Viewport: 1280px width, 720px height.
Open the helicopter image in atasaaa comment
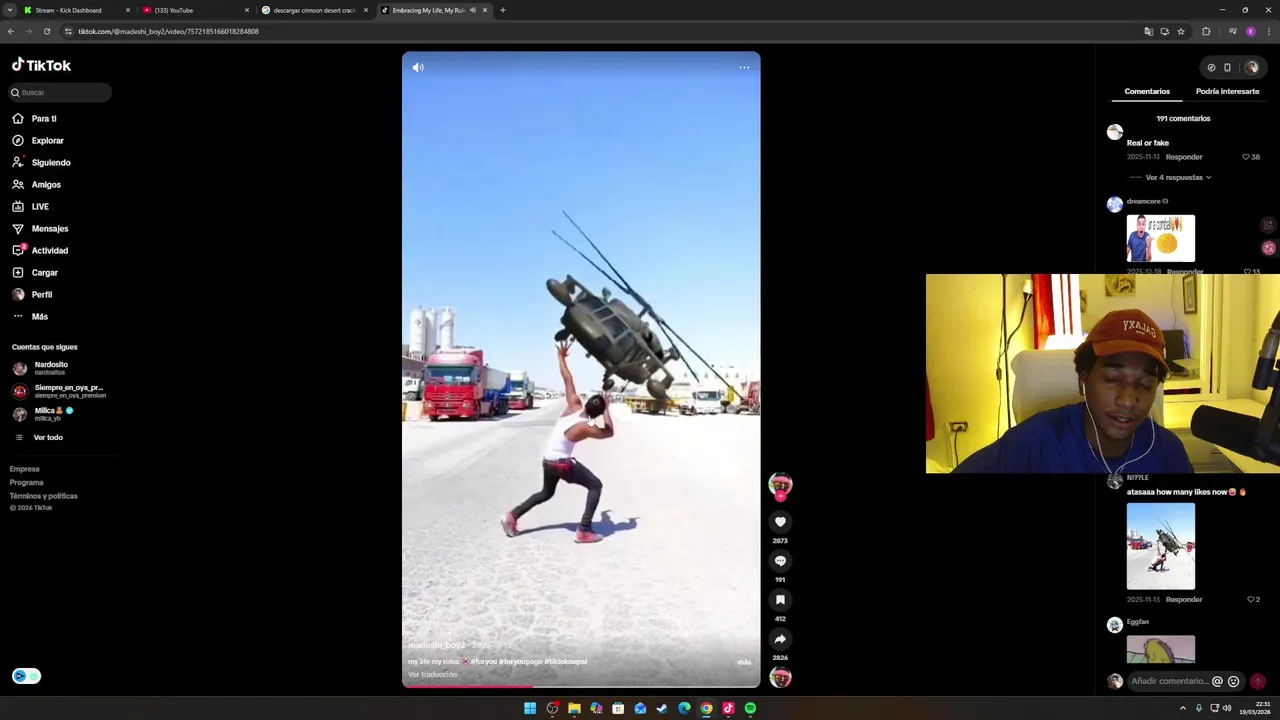[1160, 546]
